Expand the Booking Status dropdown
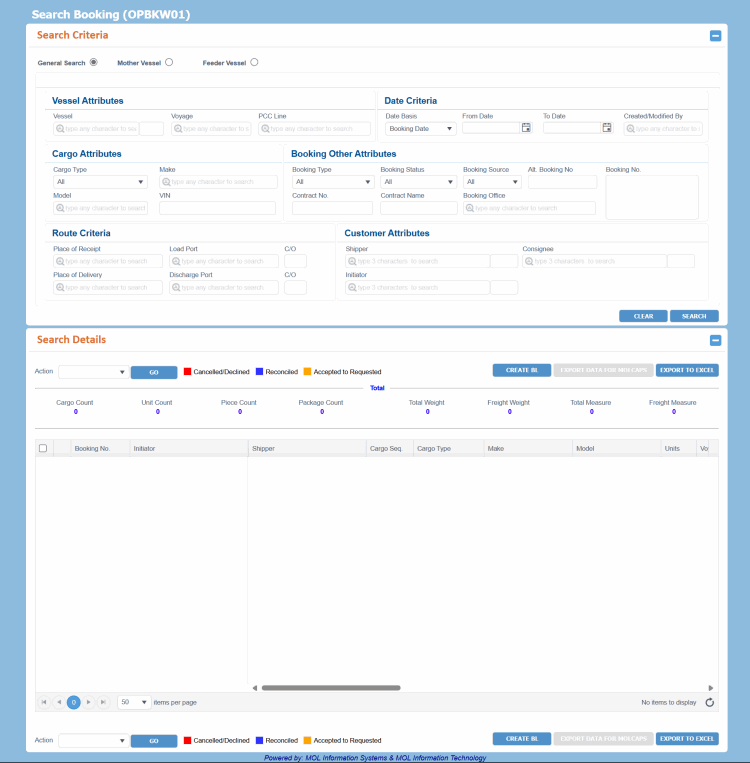Screen dimensions: 750x763 tap(416, 182)
